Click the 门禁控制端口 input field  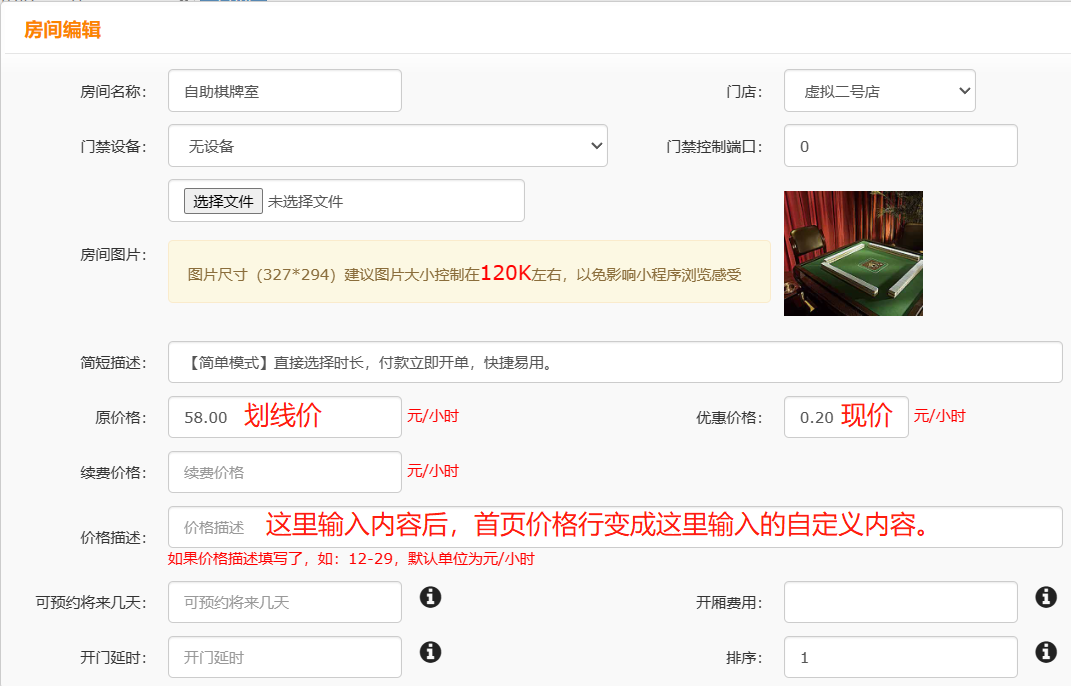[x=901, y=146]
